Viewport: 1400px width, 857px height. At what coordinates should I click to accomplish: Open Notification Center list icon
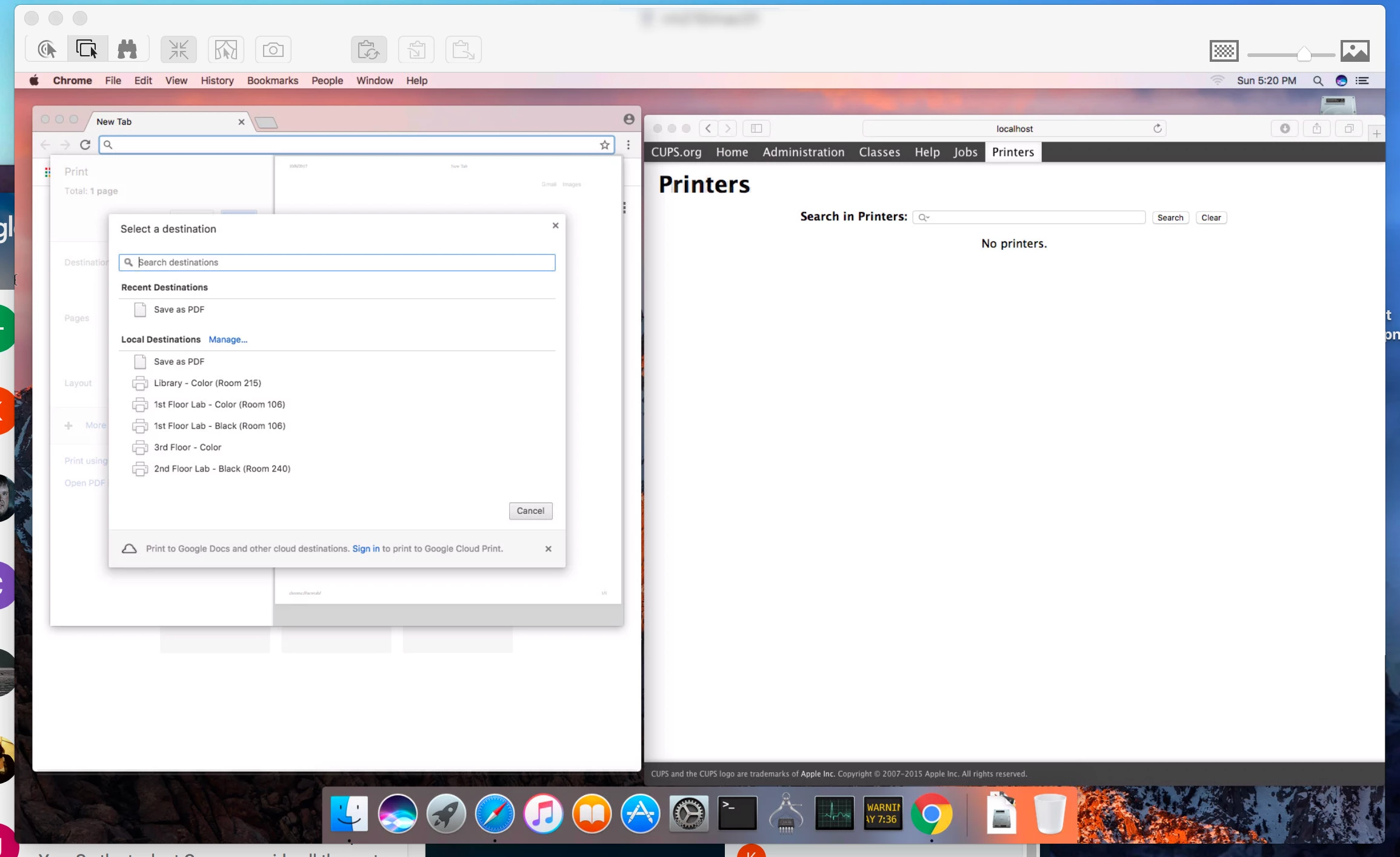1362,81
